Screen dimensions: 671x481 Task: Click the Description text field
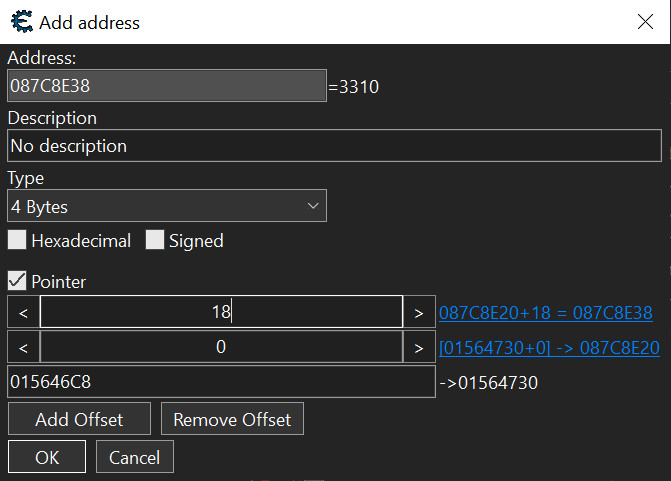tap(334, 146)
